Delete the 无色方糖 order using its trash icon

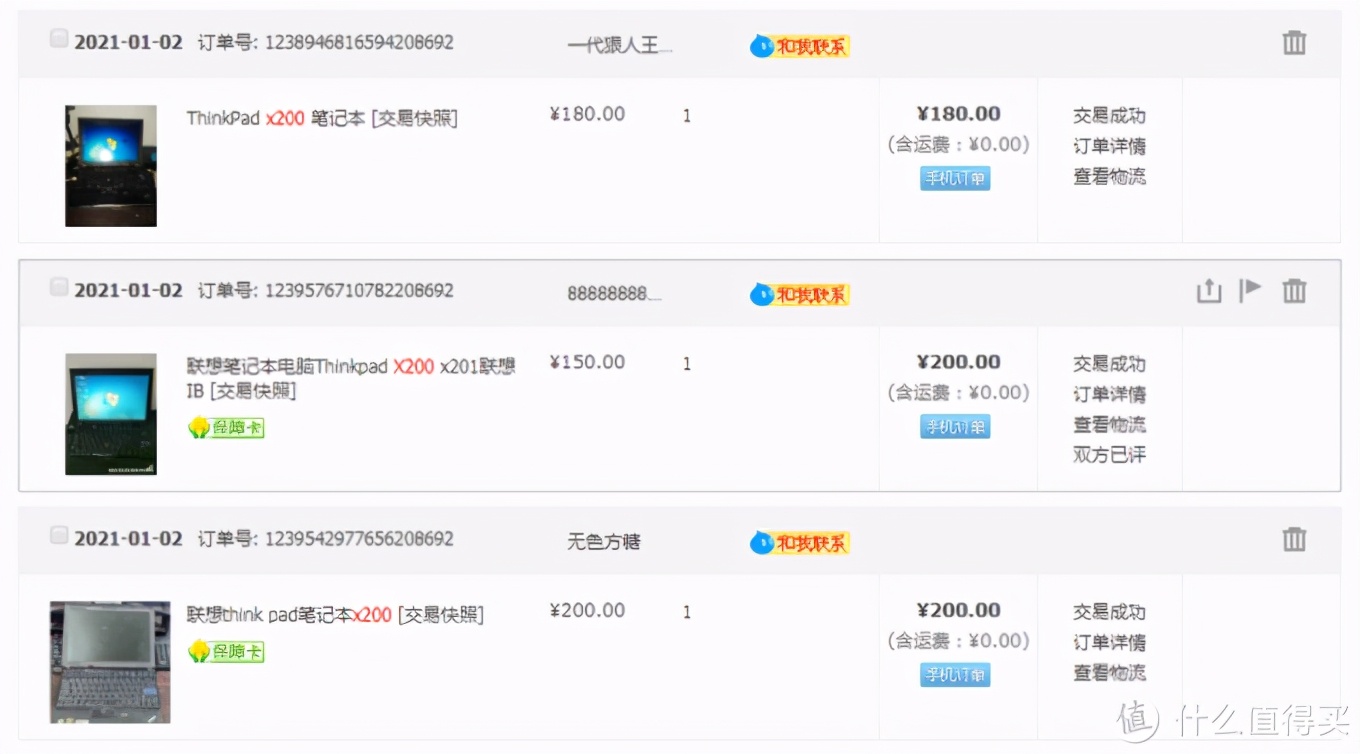coord(1294,539)
